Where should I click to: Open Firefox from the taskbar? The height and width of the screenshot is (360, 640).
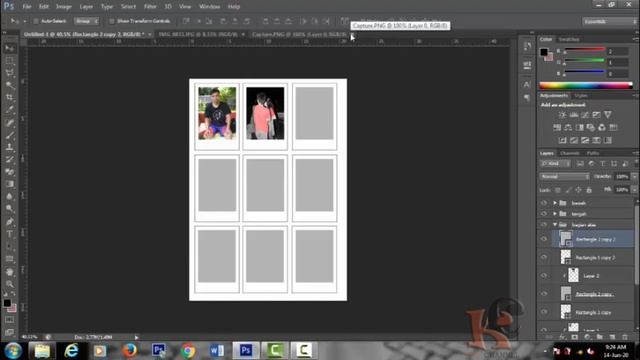129,350
